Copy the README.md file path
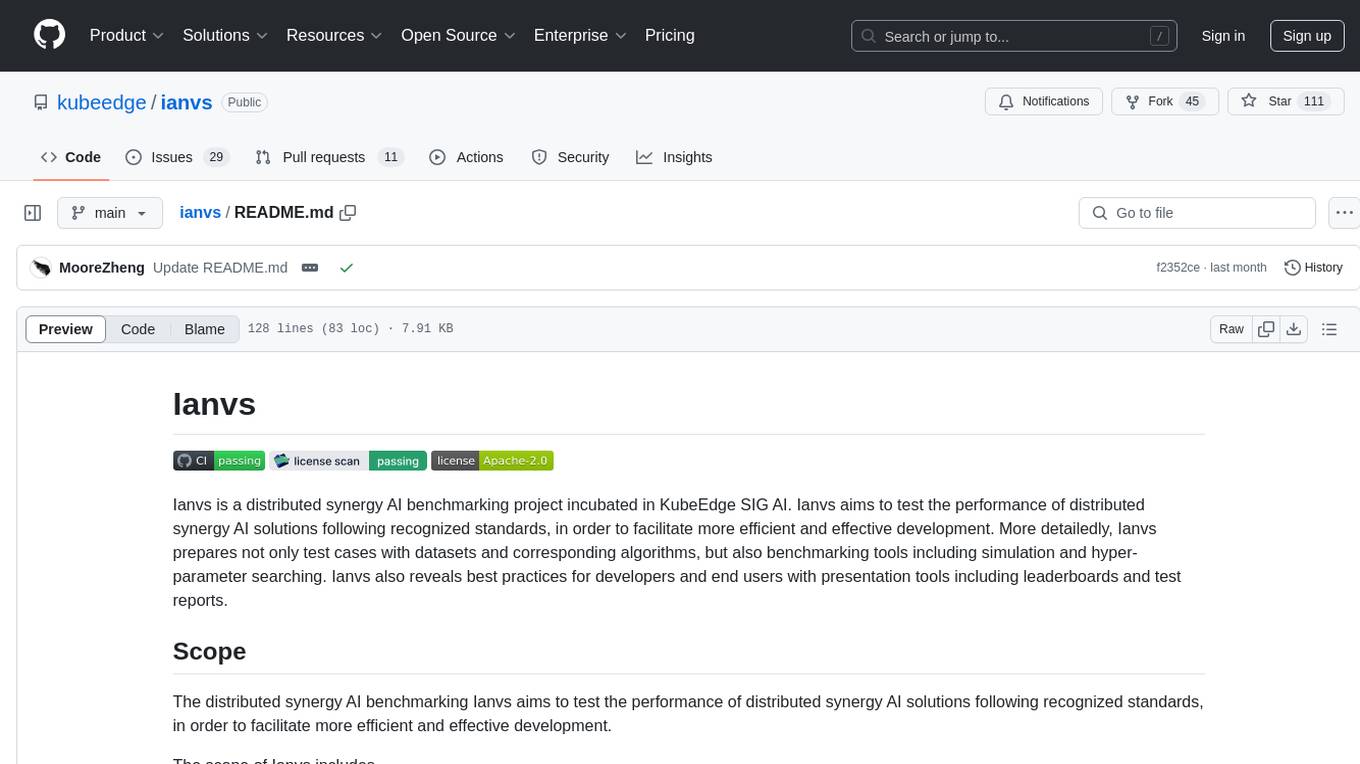 (x=348, y=213)
